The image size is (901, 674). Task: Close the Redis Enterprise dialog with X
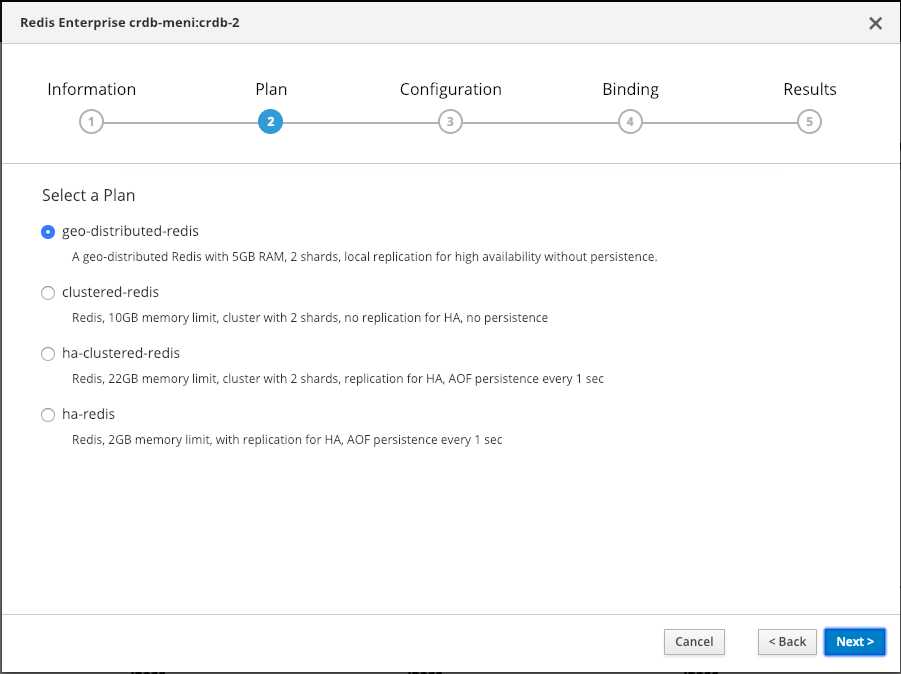pos(875,23)
